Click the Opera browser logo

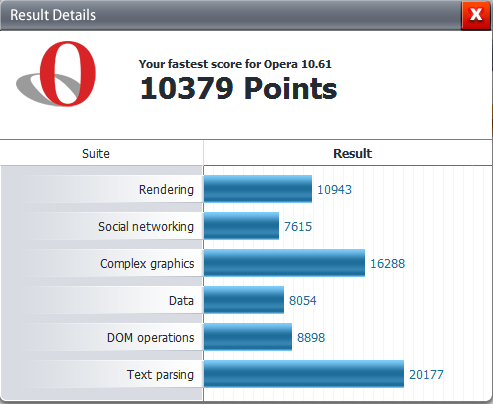56,74
